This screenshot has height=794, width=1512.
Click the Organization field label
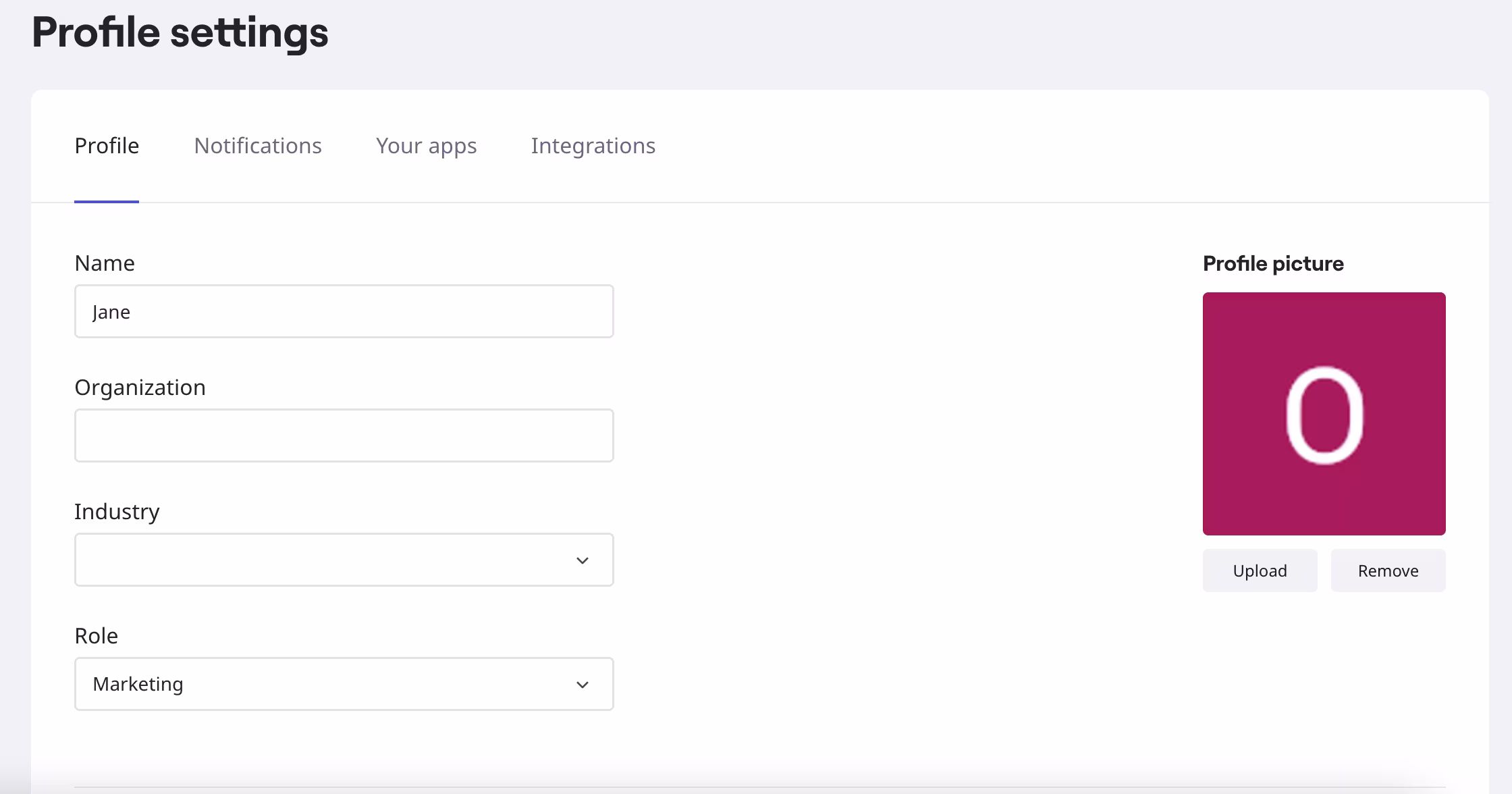point(140,388)
